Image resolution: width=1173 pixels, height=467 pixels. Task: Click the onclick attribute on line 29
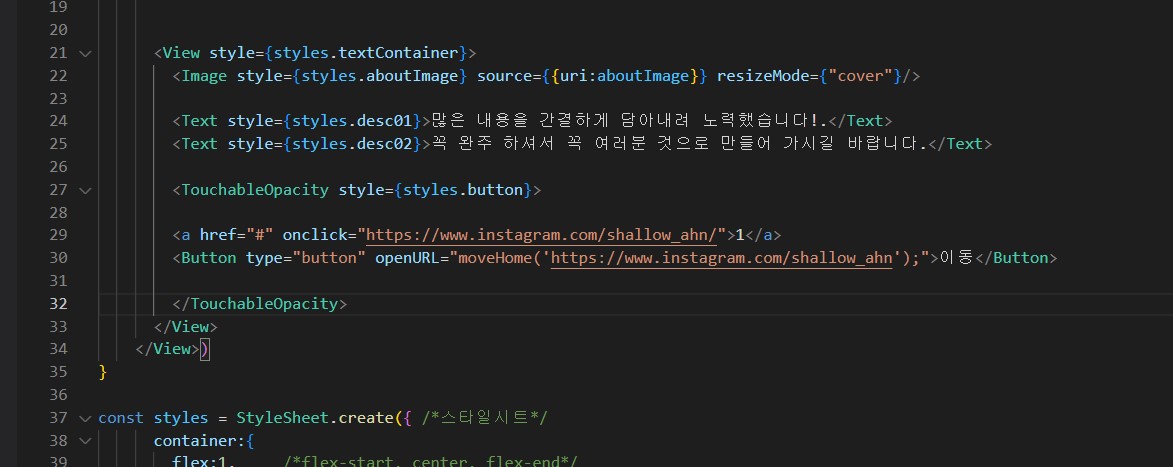pos(315,235)
